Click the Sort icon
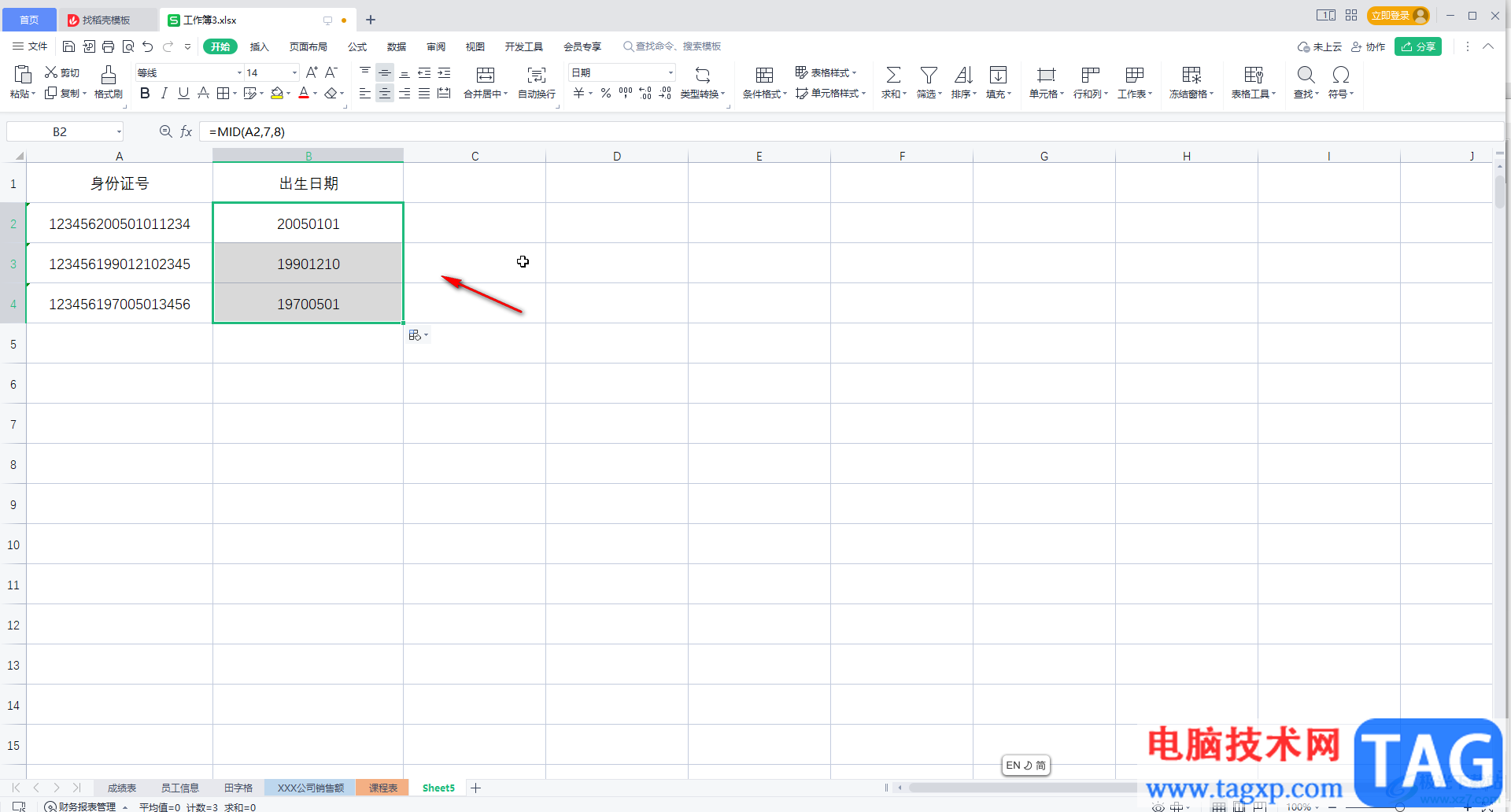The image size is (1511, 812). coord(963,75)
